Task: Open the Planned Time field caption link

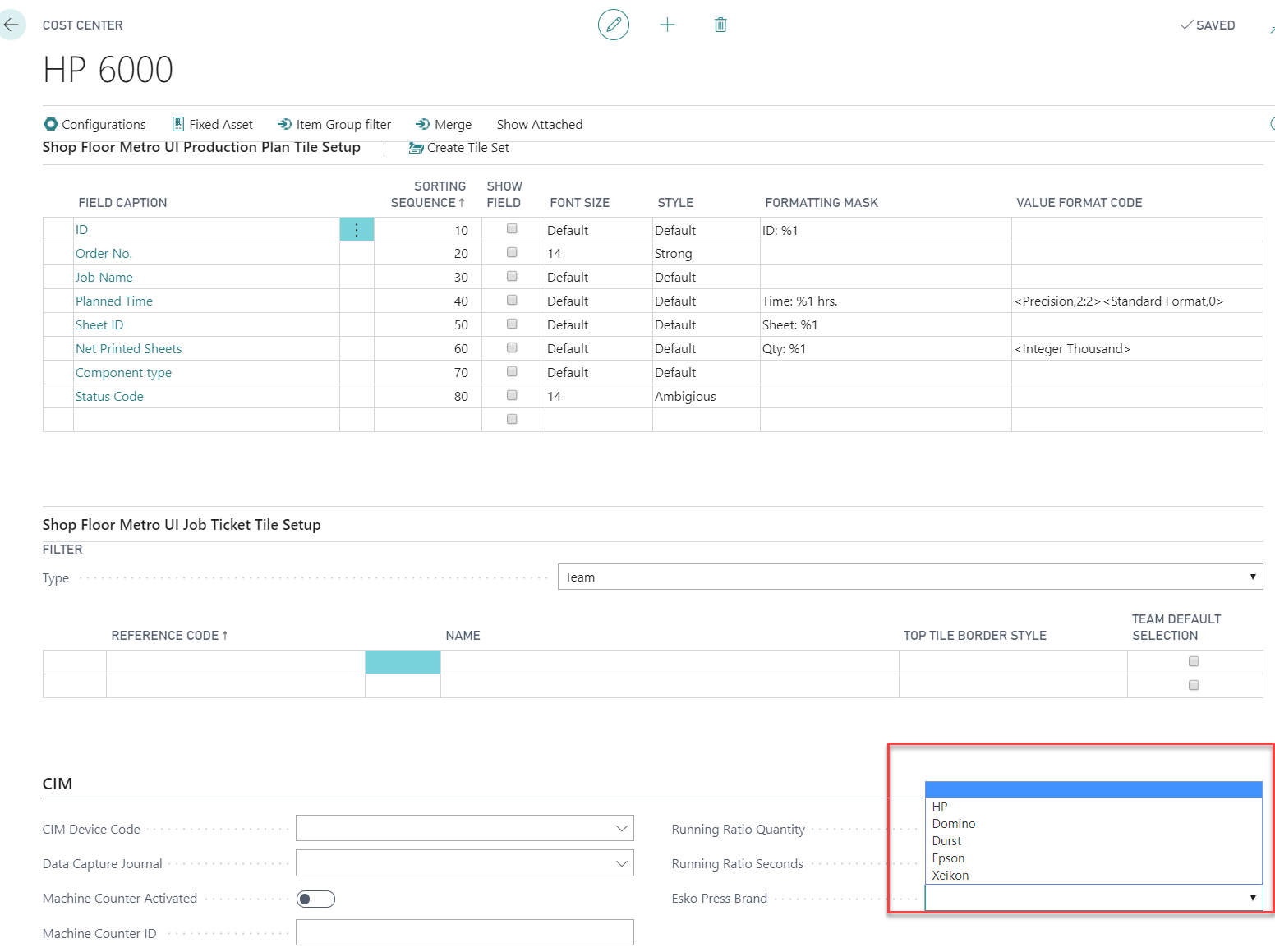Action: coord(114,301)
